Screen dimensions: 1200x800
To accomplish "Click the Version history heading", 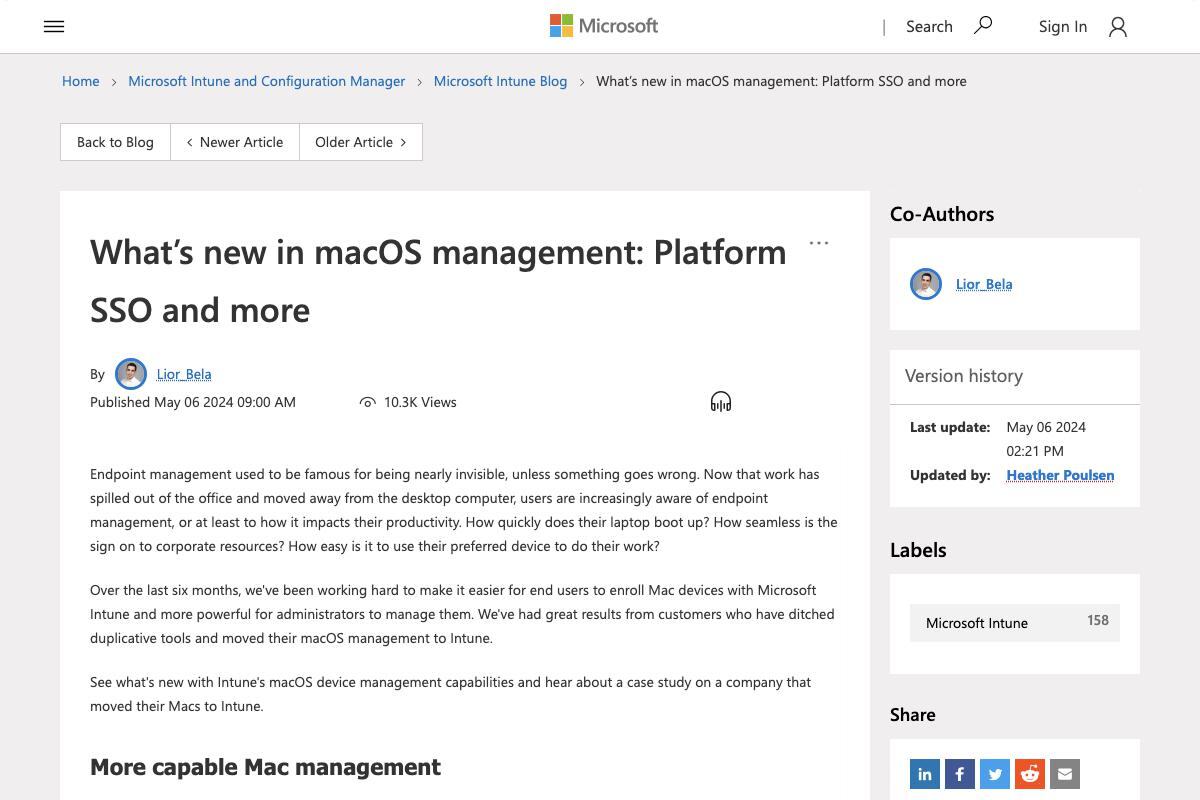I will tap(964, 376).
